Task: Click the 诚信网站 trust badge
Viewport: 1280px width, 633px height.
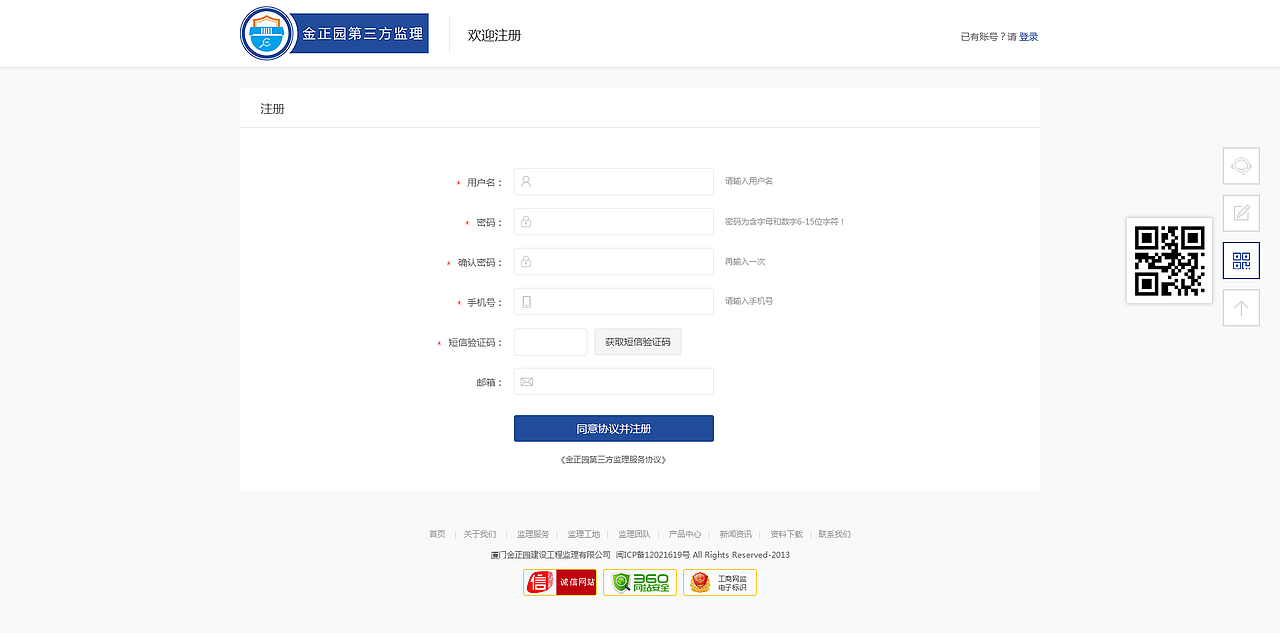Action: coord(559,581)
